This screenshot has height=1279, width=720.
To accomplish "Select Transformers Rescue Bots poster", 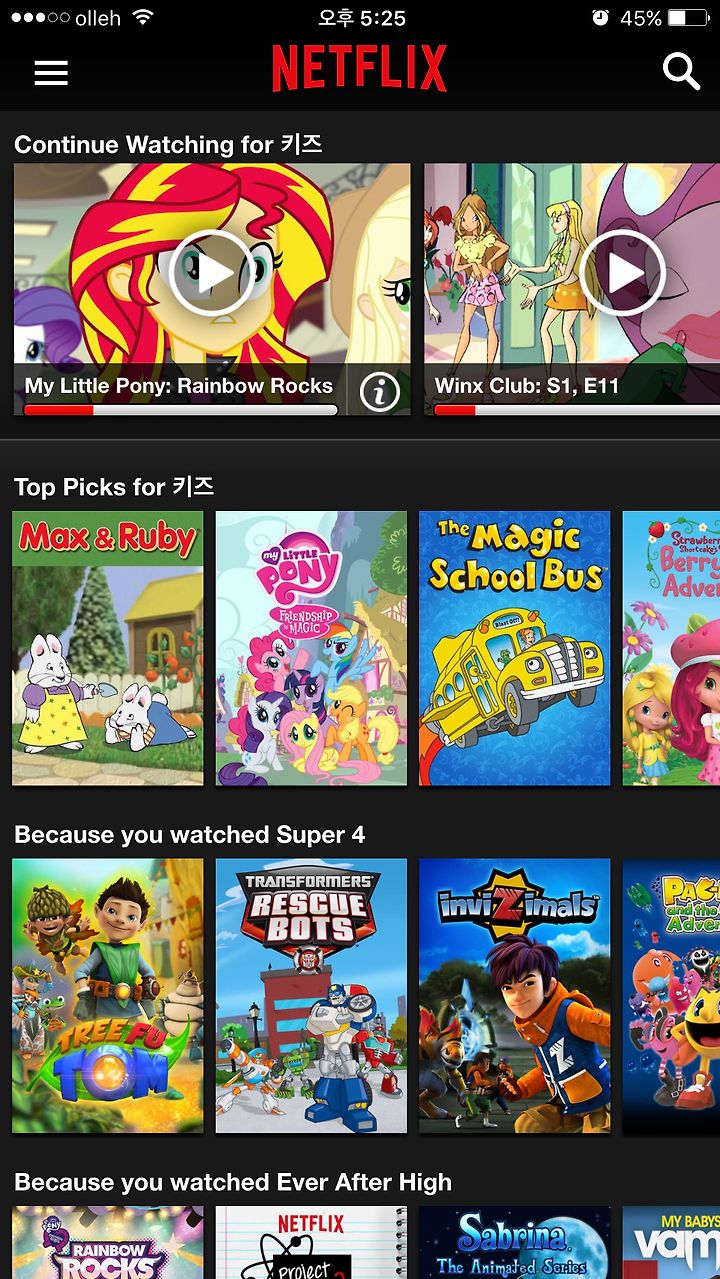I will 311,996.
